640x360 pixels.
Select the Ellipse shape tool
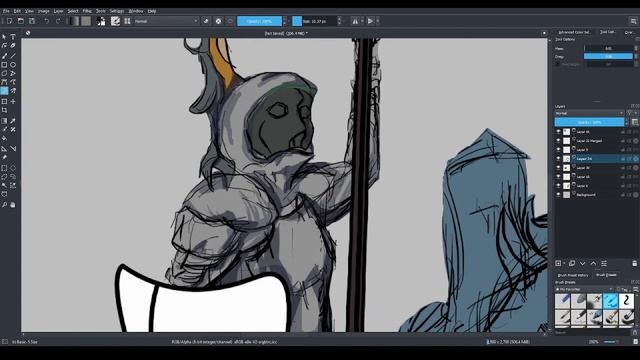pyautogui.click(x=13, y=64)
